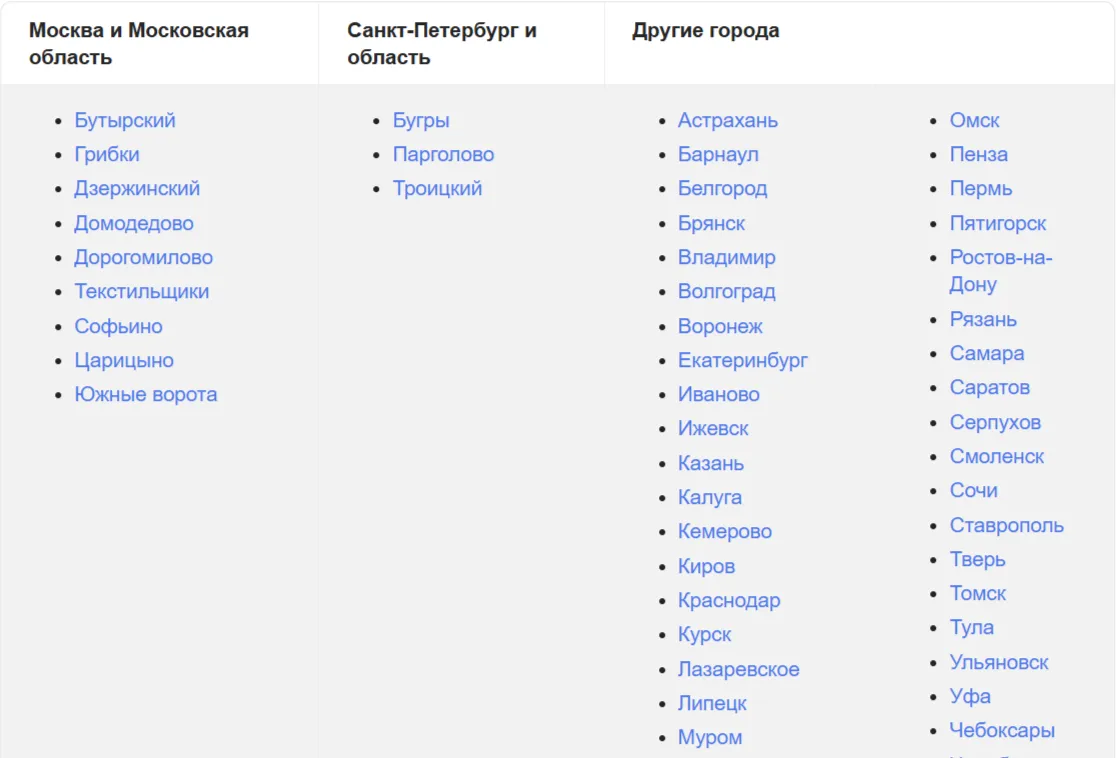Open the Домодедово location link
The image size is (1116, 758).
point(134,223)
